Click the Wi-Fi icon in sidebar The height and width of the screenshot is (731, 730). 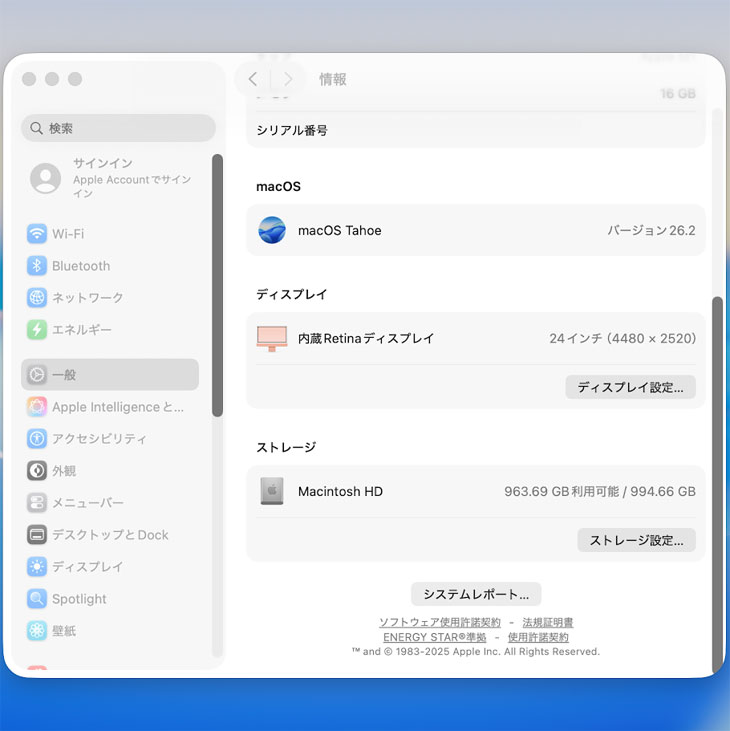[x=37, y=234]
